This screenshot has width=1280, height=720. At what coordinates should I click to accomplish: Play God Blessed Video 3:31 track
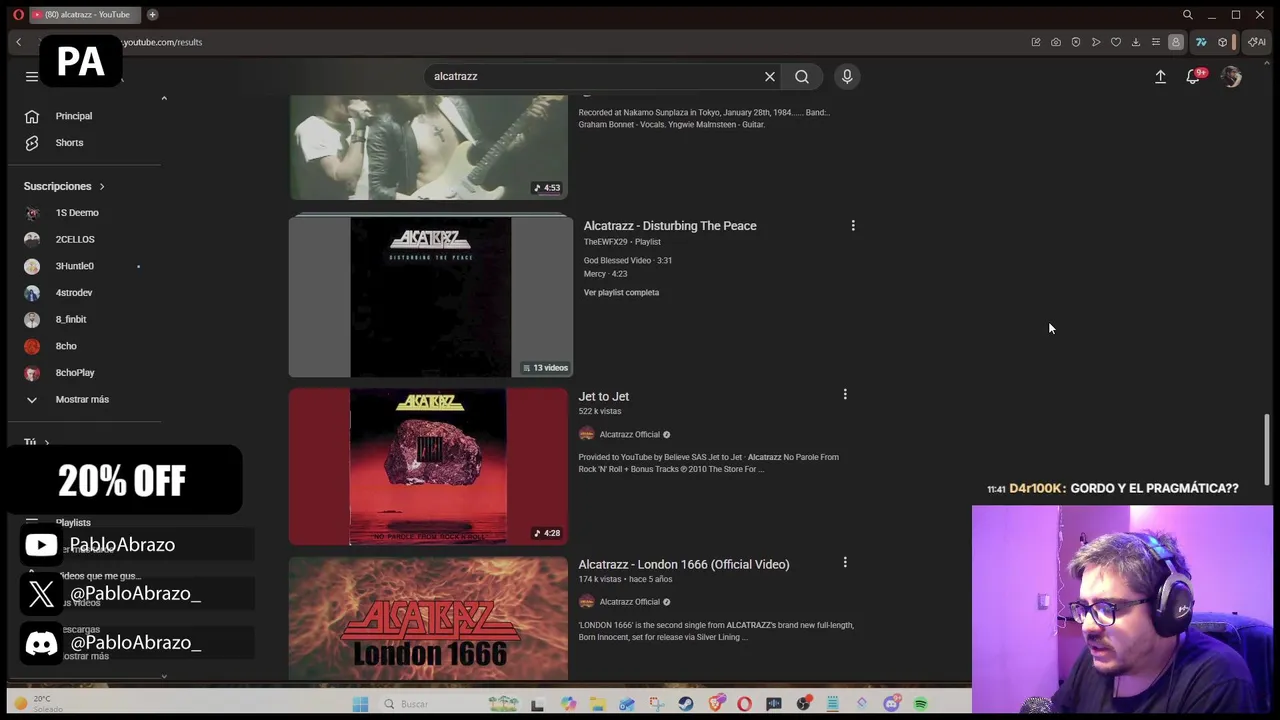click(628, 260)
